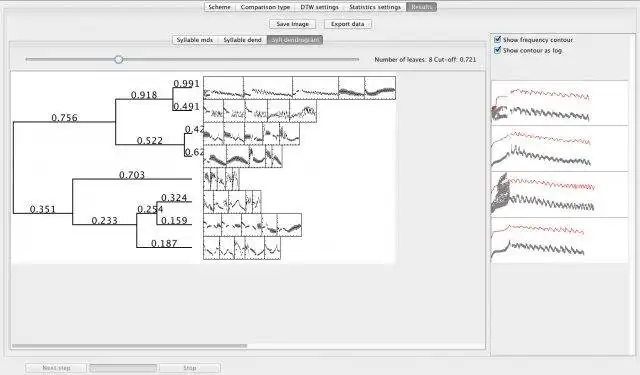The width and height of the screenshot is (640, 375).
Task: Click the Next step button
Action: coord(56,368)
